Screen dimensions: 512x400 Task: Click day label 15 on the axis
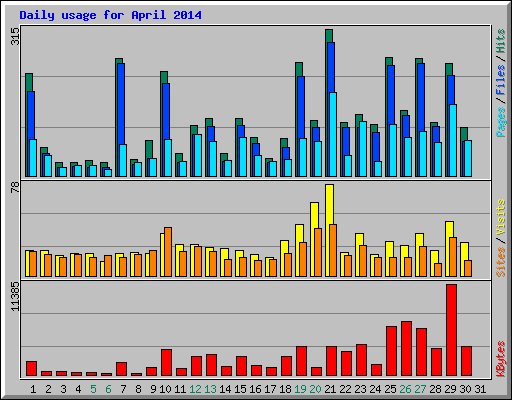240,389
